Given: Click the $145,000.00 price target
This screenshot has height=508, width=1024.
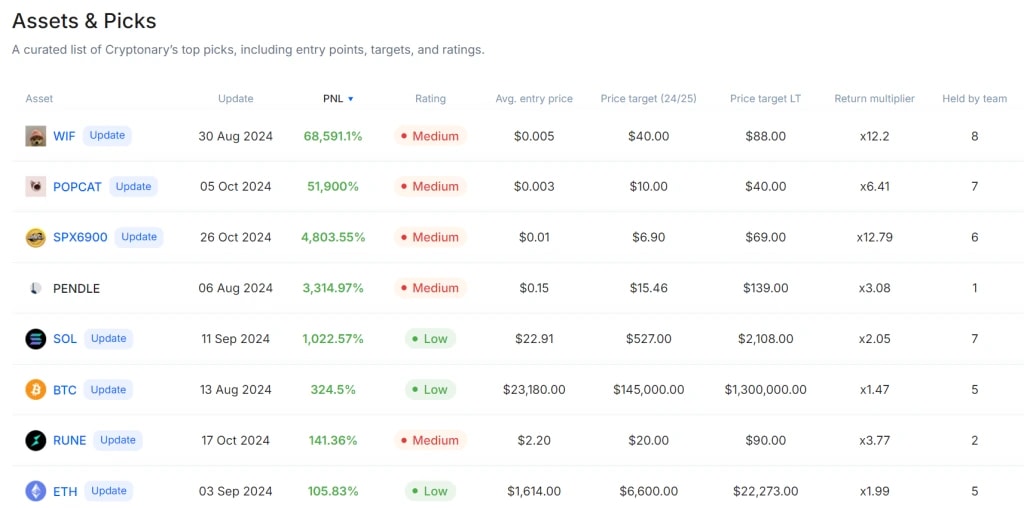Looking at the screenshot, I should pyautogui.click(x=648, y=390).
